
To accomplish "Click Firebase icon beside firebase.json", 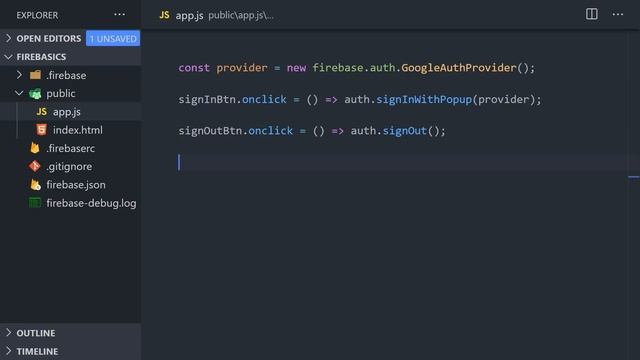I will 36,184.
